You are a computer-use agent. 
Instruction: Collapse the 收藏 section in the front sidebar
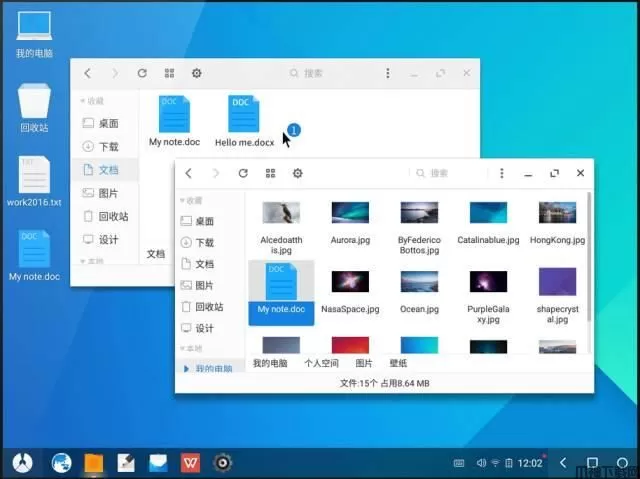pyautogui.click(x=190, y=200)
